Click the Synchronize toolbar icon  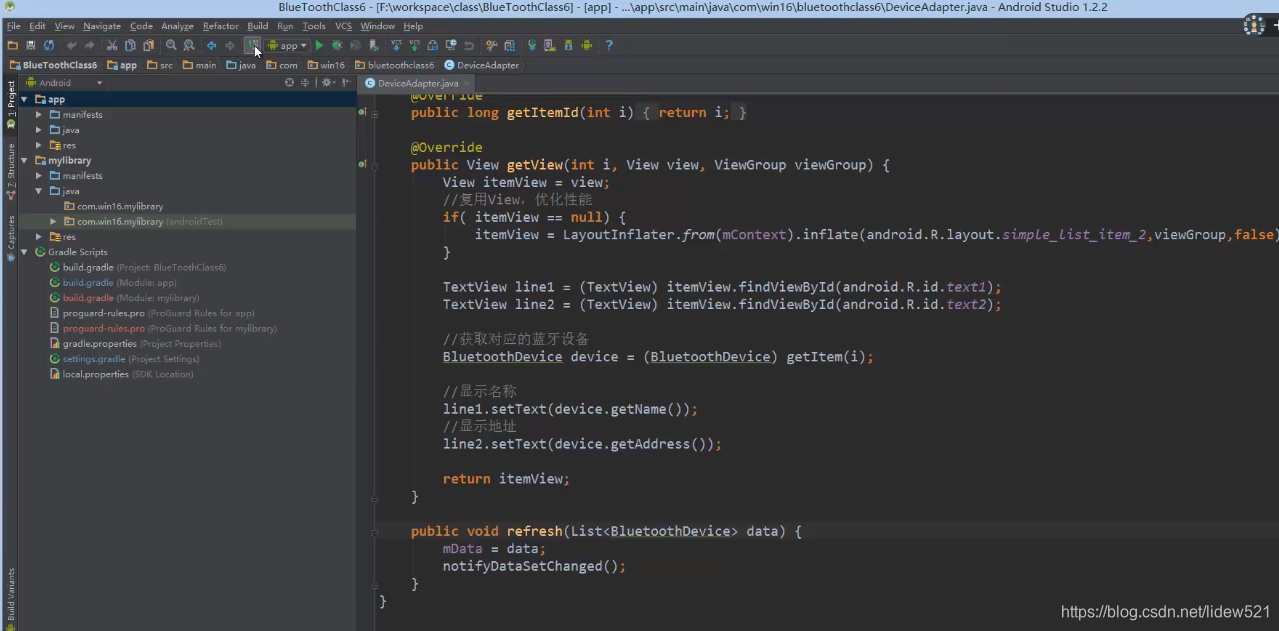point(48,45)
